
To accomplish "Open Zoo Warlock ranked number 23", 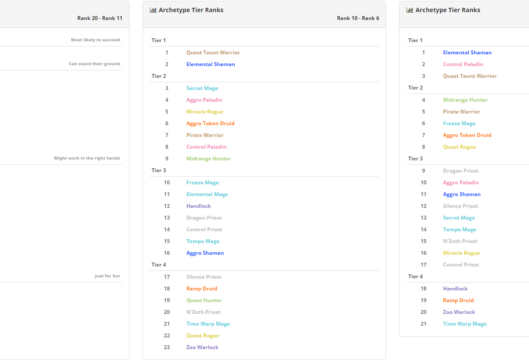I will click(202, 347).
